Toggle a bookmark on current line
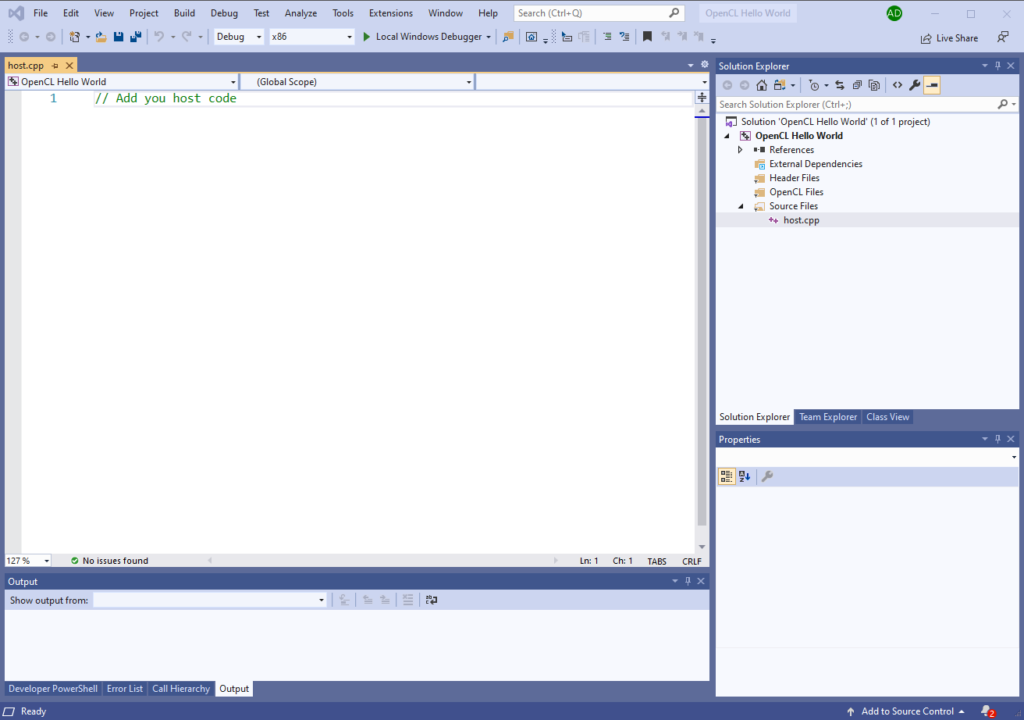1024x720 pixels. (647, 37)
